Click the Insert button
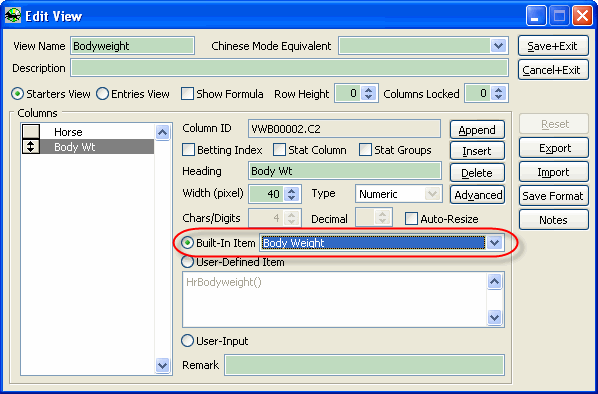The height and width of the screenshot is (394, 598). click(477, 151)
